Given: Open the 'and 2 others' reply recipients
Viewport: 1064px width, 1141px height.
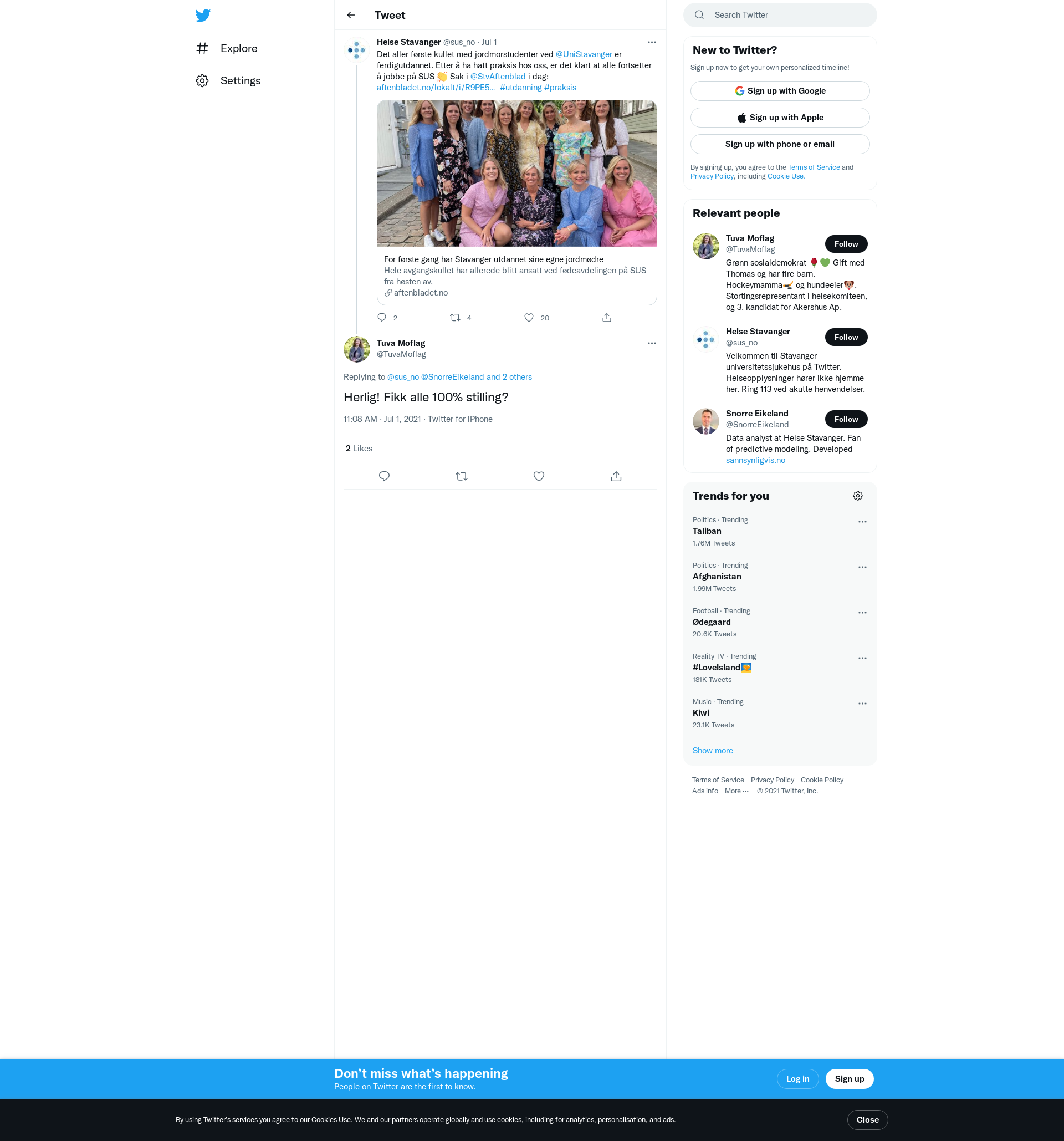Looking at the screenshot, I should click(509, 376).
